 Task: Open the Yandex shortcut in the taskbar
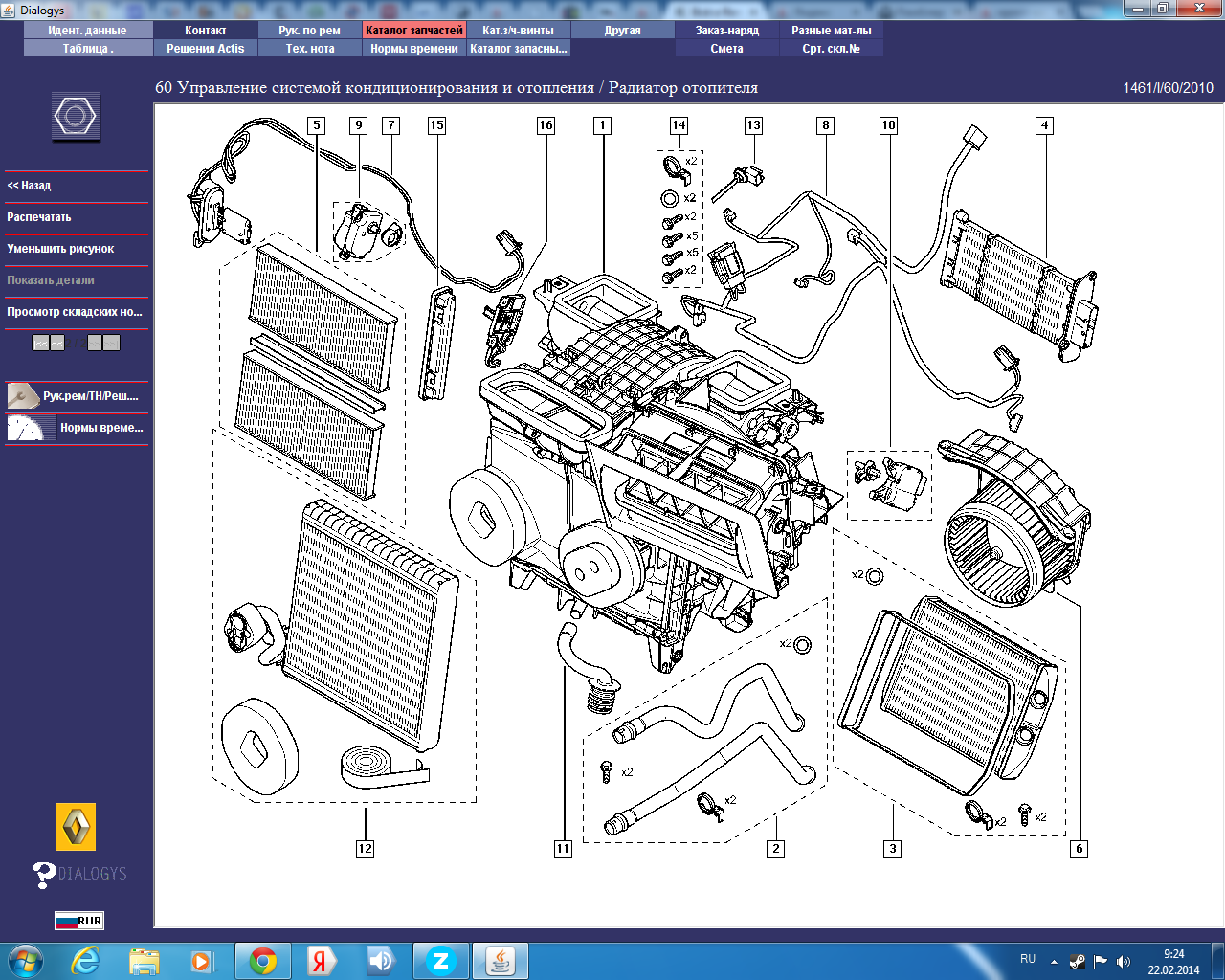click(321, 961)
